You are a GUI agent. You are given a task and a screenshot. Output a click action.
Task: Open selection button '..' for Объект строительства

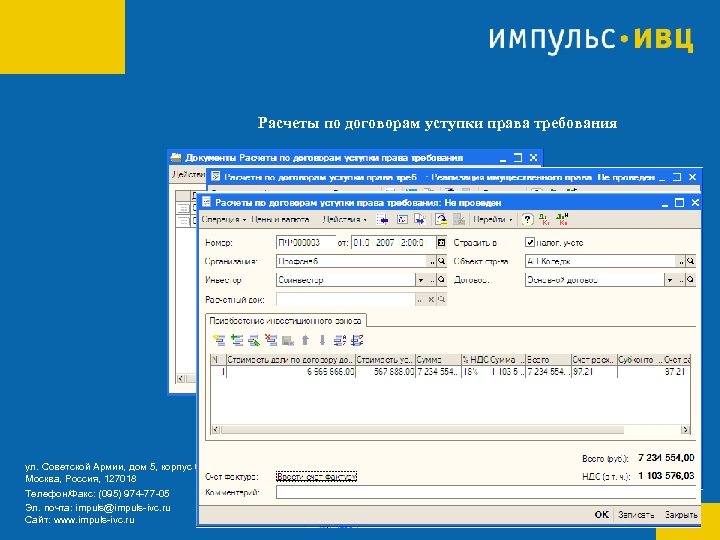pos(681,261)
